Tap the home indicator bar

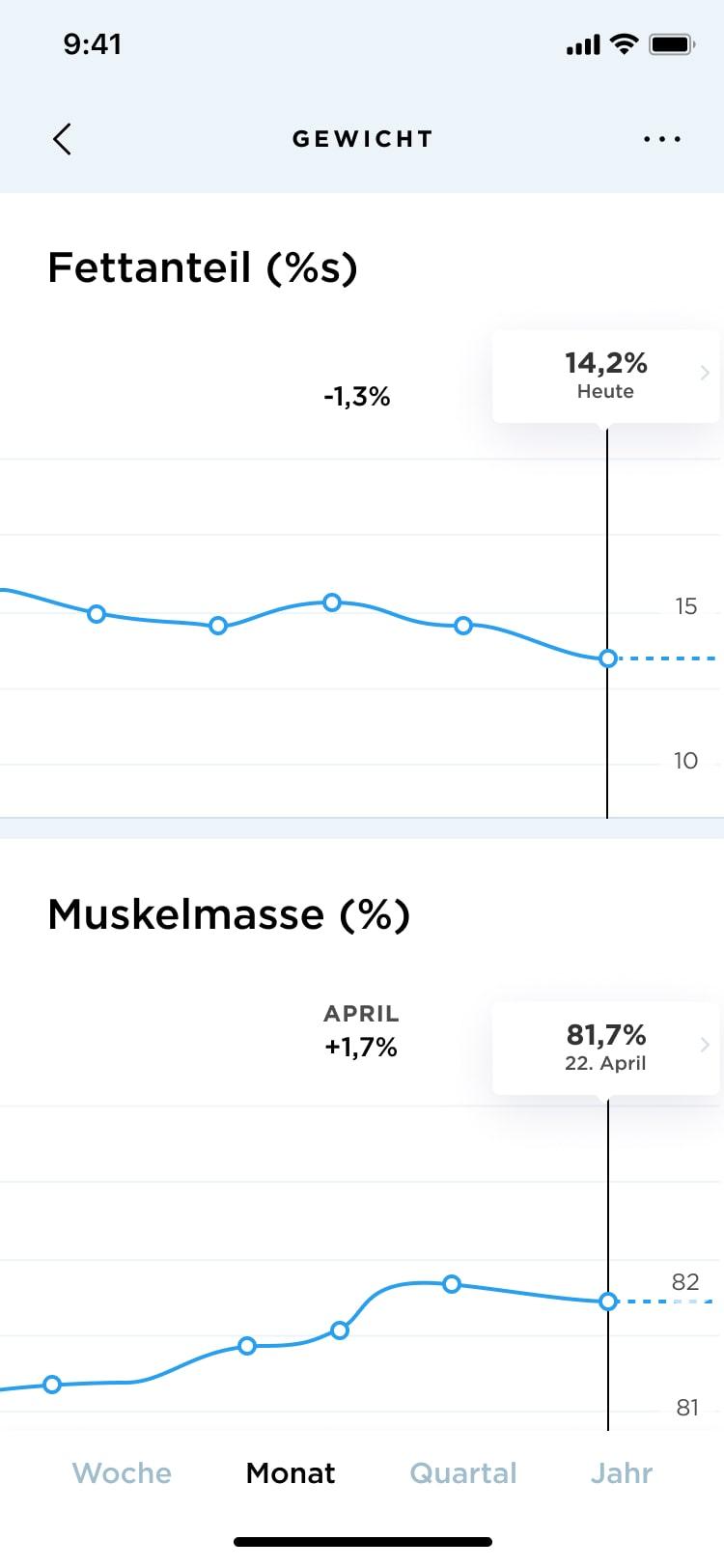point(363,1542)
